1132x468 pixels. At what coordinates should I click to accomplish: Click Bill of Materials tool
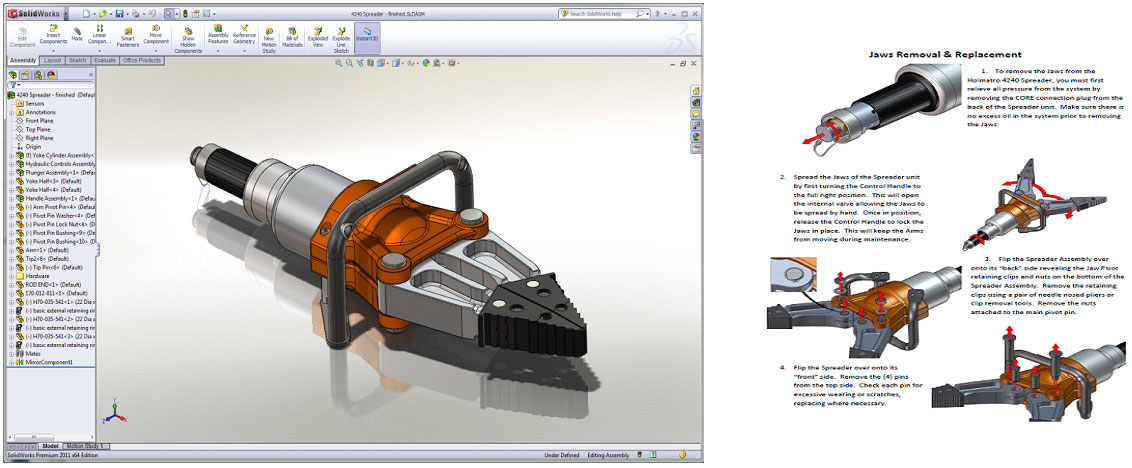coord(292,38)
